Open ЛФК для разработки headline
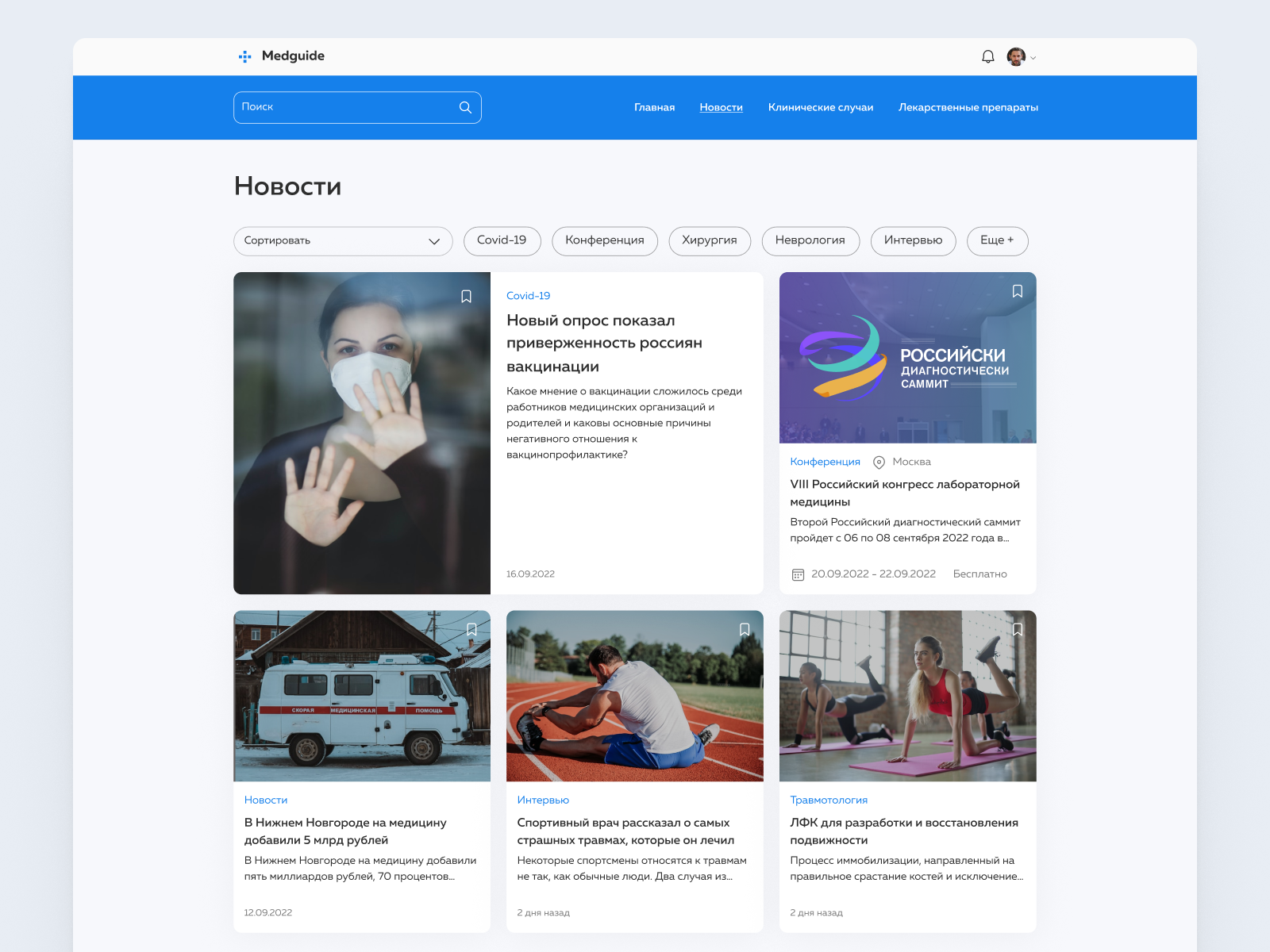This screenshot has height=952, width=1270. [x=904, y=831]
